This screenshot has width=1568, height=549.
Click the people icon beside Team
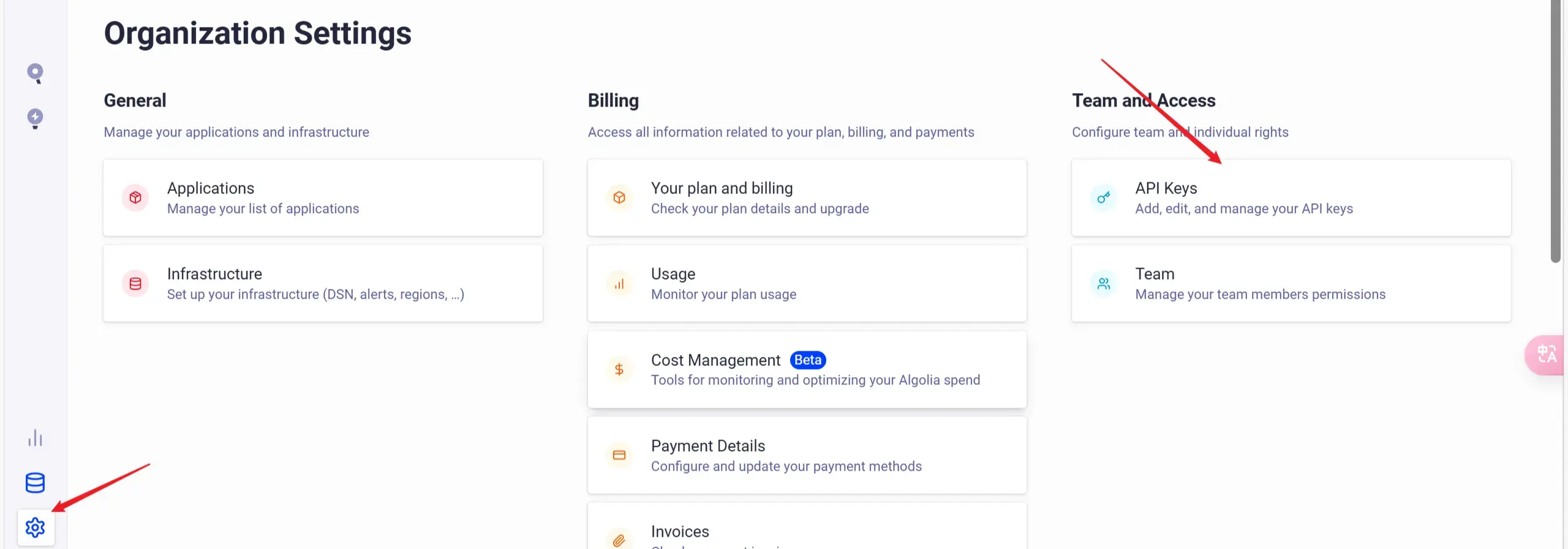pos(1104,283)
